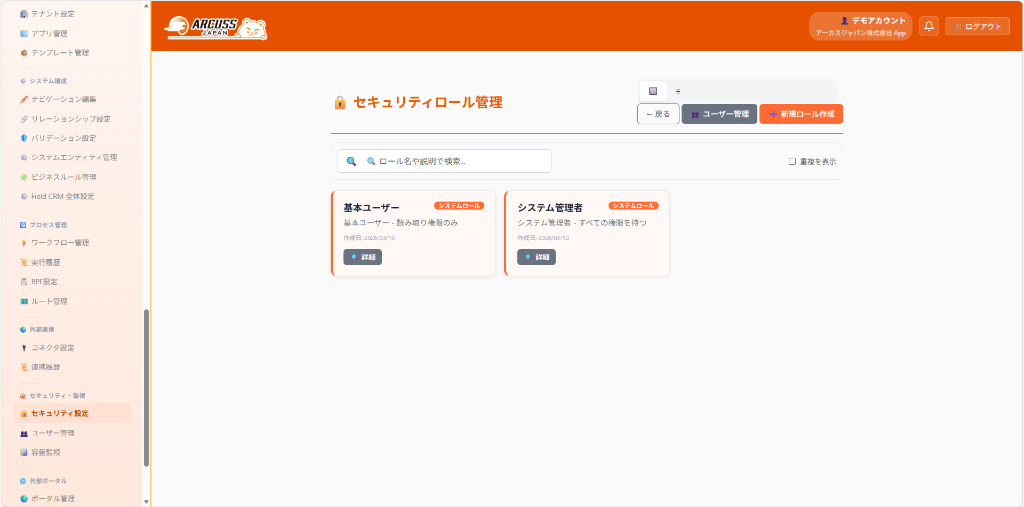
Task: Open 詳細 for 基本ユーザー card
Action: tap(362, 257)
